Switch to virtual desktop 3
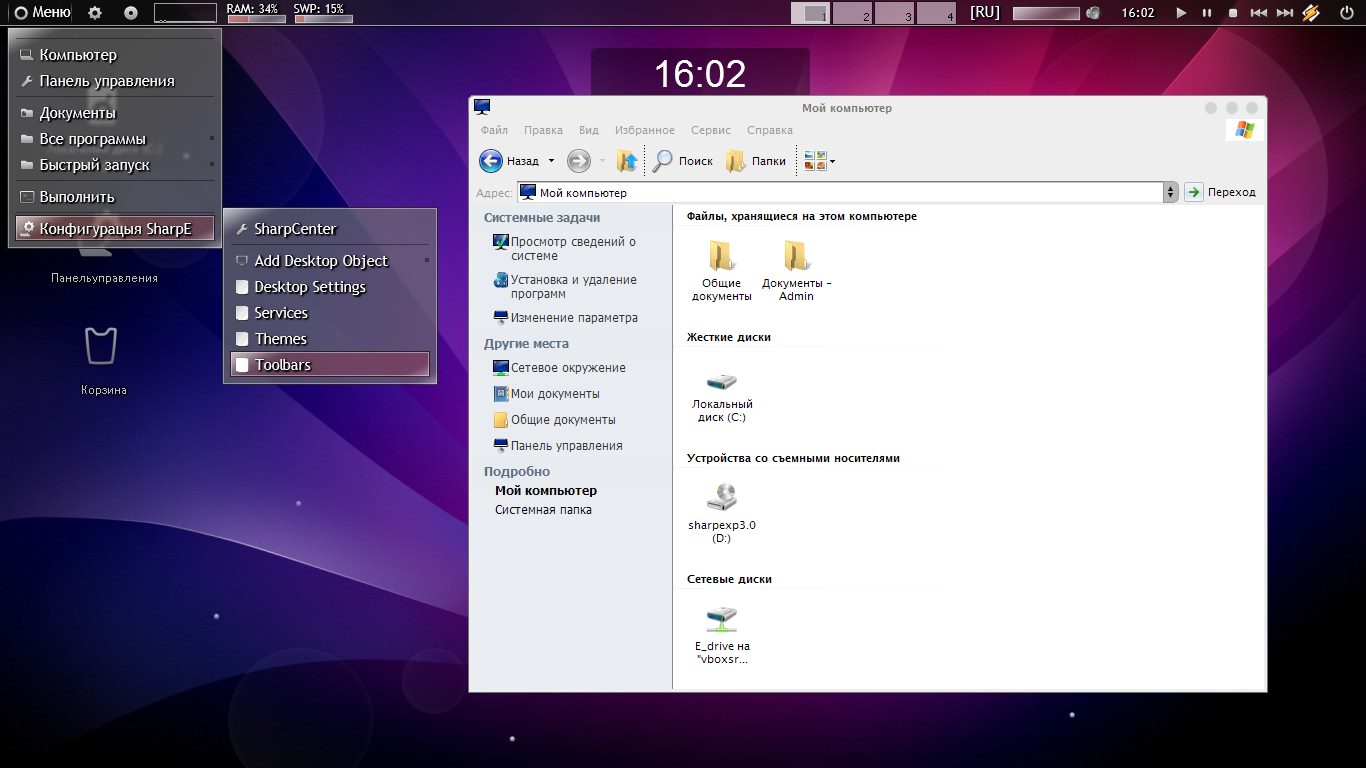Image resolution: width=1366 pixels, height=768 pixels. [x=894, y=14]
